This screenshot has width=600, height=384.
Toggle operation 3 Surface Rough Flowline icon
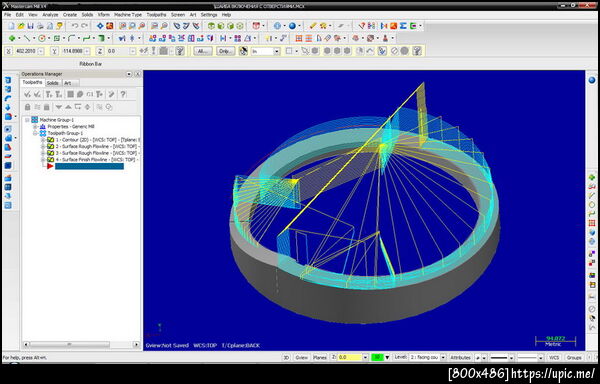[x=50, y=153]
